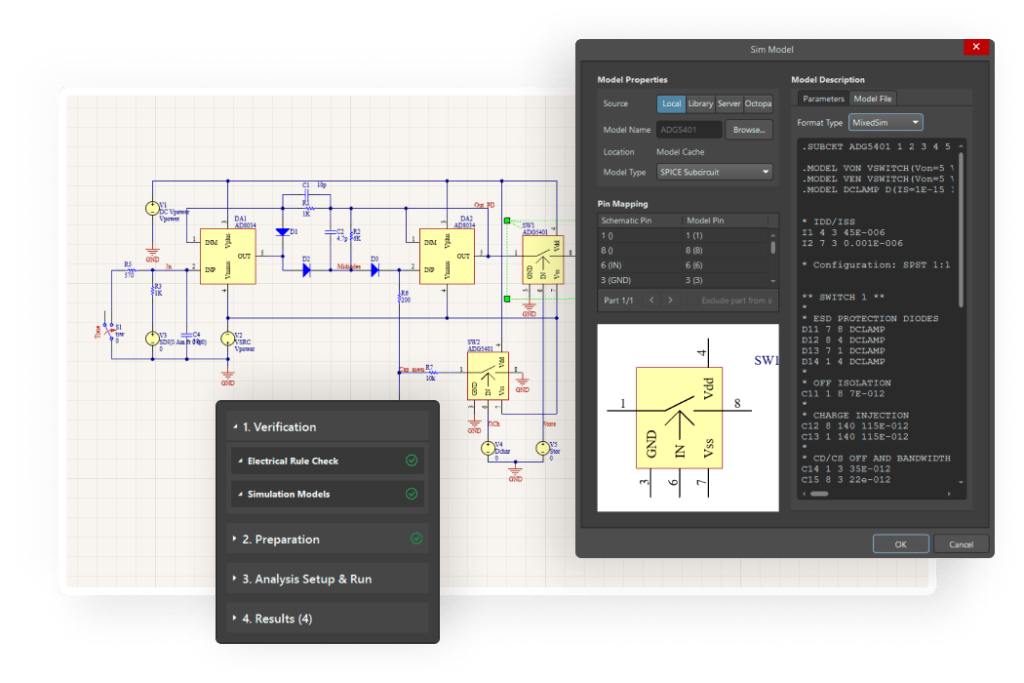Click the D1 diode symbol
The height and width of the screenshot is (683, 1024).
click(x=283, y=231)
